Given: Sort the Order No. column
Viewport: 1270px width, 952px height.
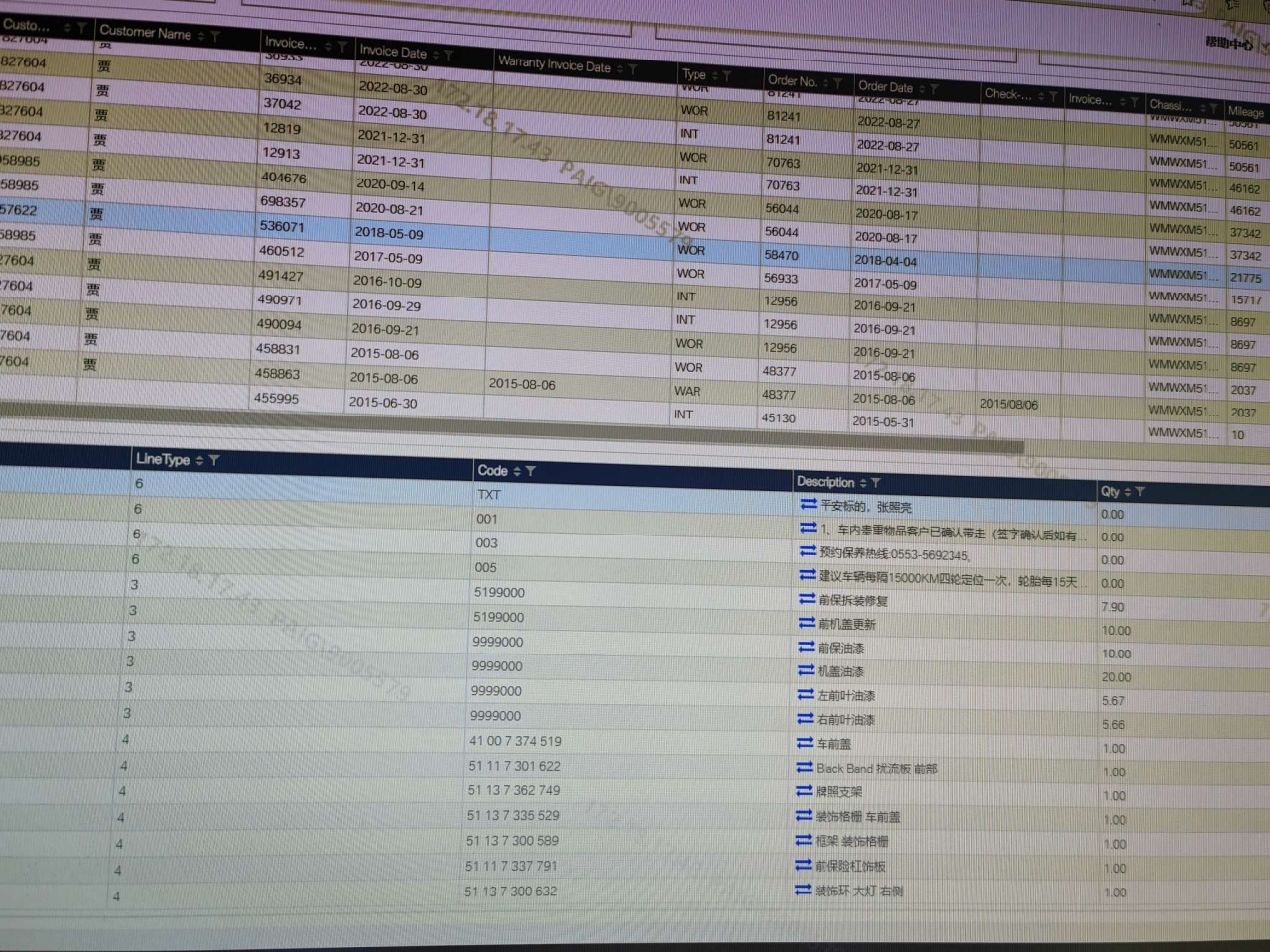Looking at the screenshot, I should point(825,82).
